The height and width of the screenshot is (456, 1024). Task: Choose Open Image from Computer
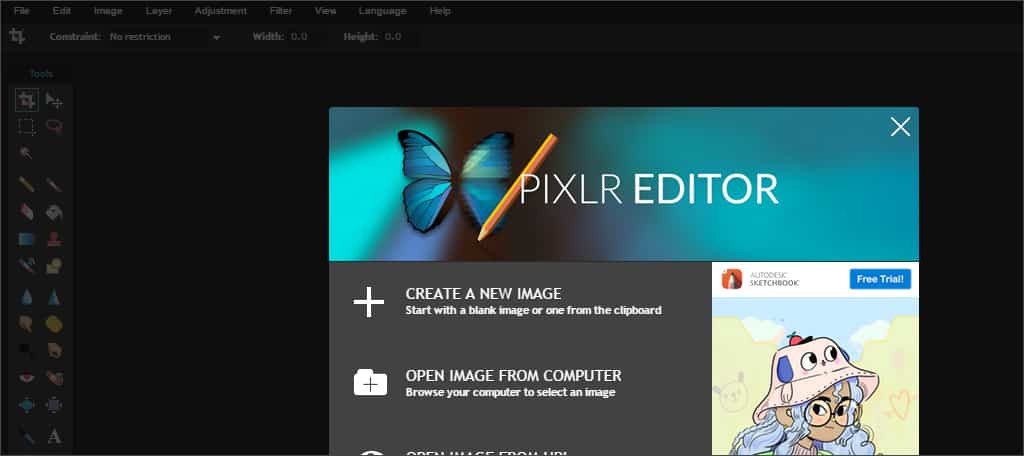[513, 383]
